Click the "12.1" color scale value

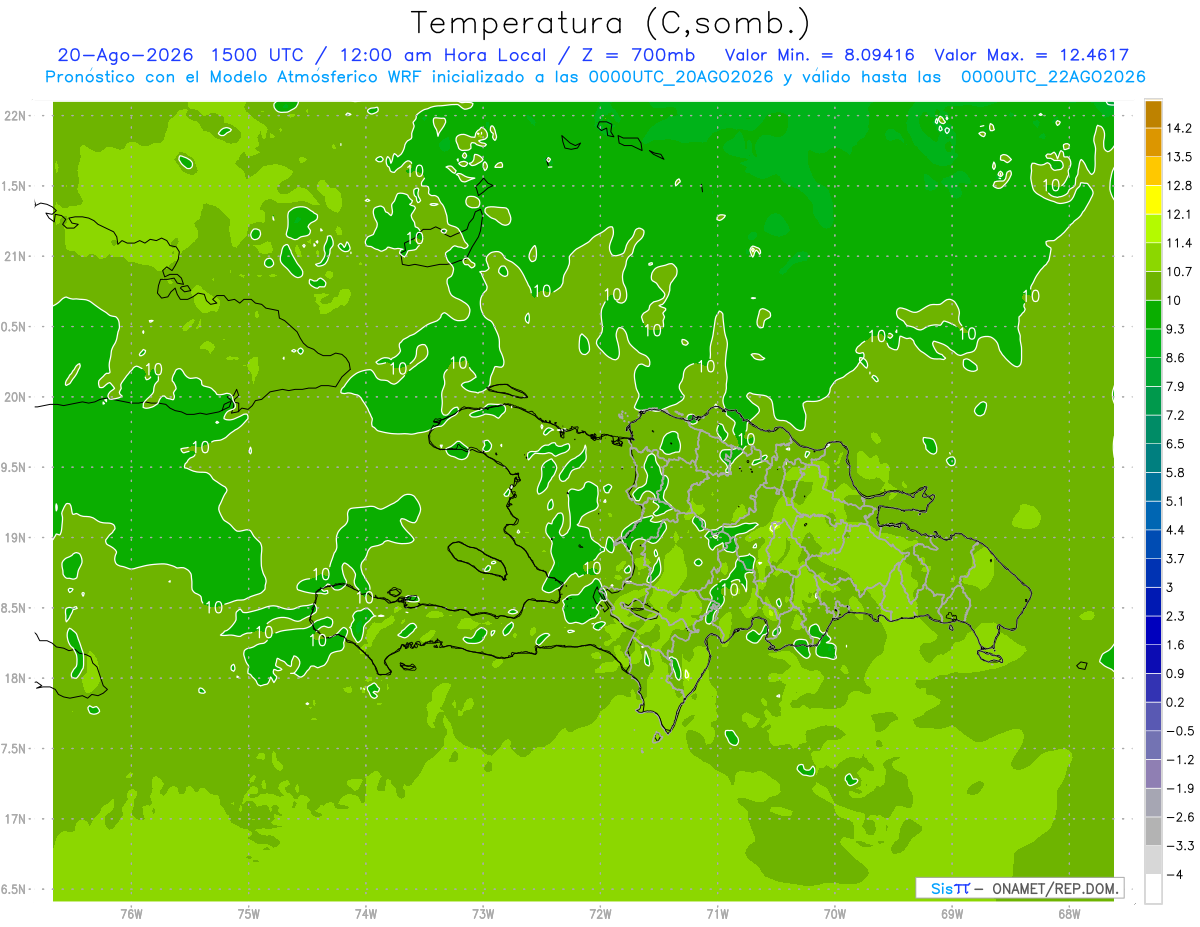(1179, 215)
